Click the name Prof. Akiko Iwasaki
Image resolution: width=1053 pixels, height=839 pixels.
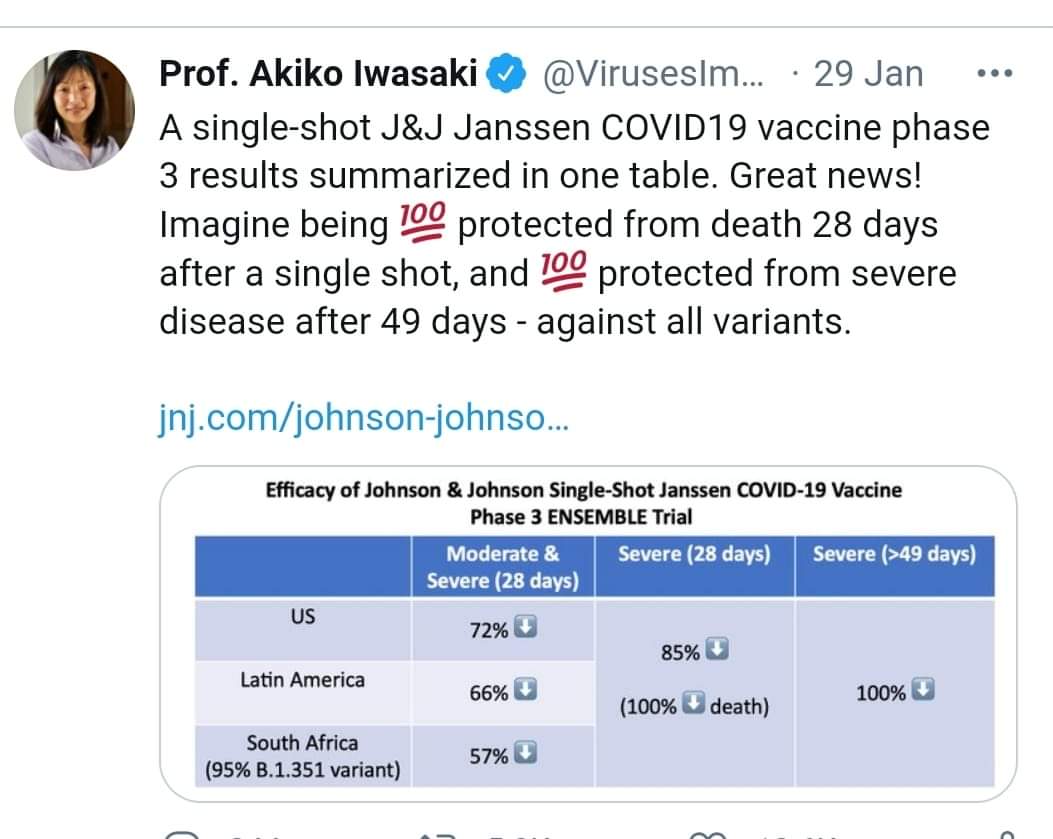320,72
